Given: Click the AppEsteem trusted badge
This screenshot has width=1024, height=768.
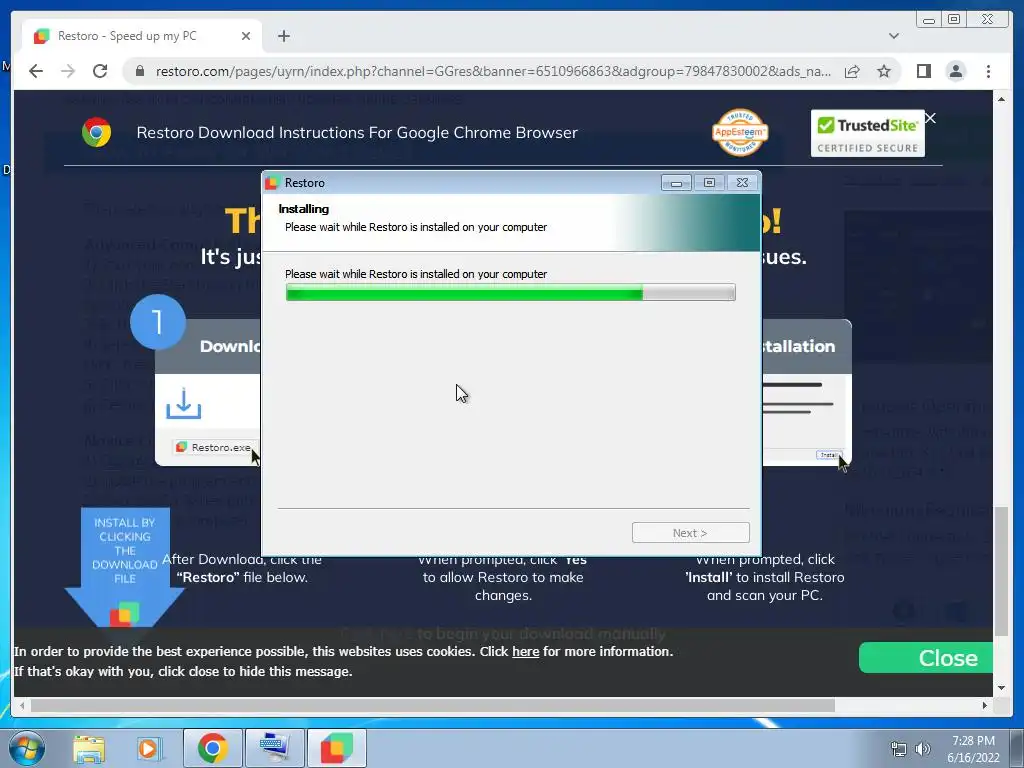Looking at the screenshot, I should coord(740,133).
